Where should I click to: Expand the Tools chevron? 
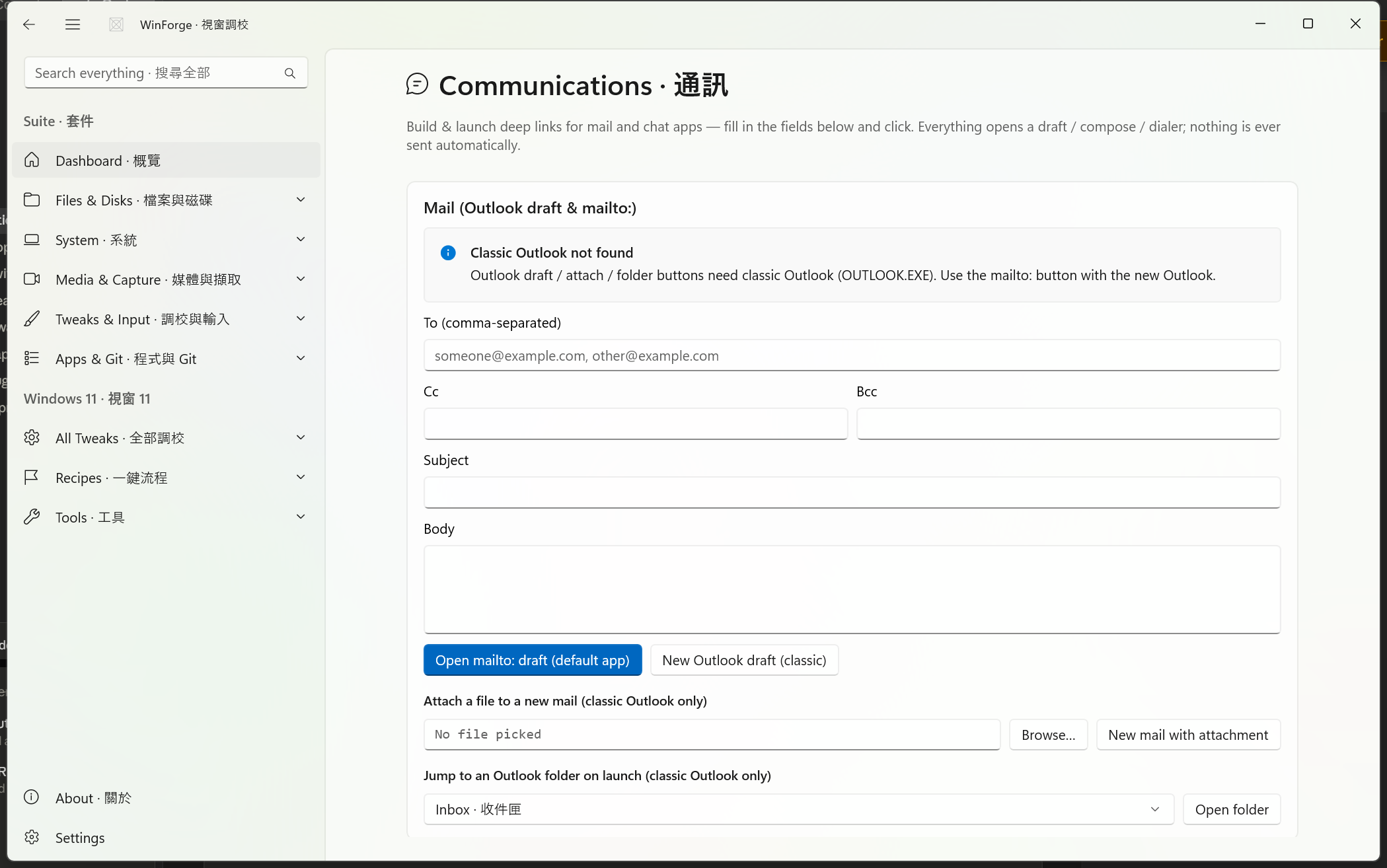pyautogui.click(x=301, y=517)
